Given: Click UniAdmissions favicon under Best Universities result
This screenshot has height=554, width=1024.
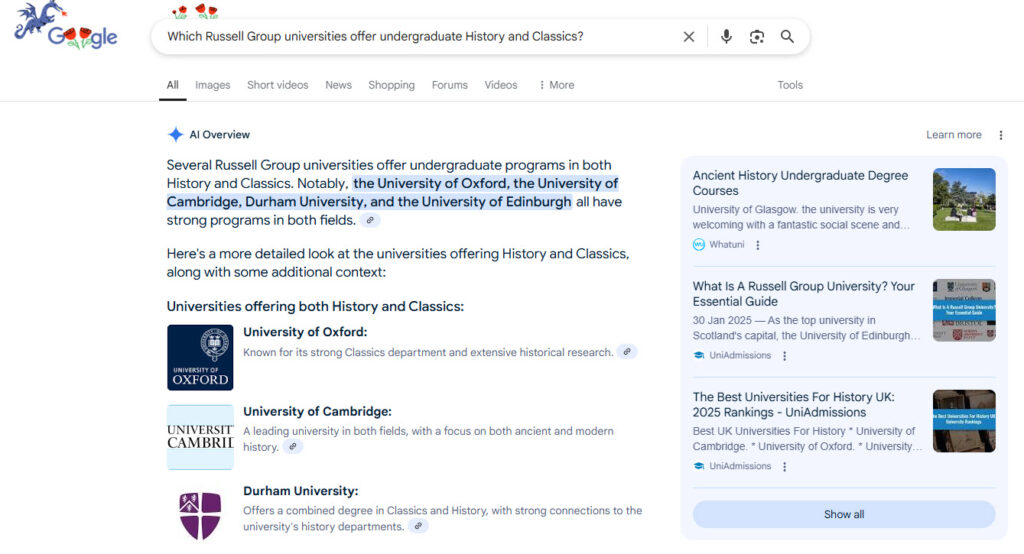Looking at the screenshot, I should 699,466.
